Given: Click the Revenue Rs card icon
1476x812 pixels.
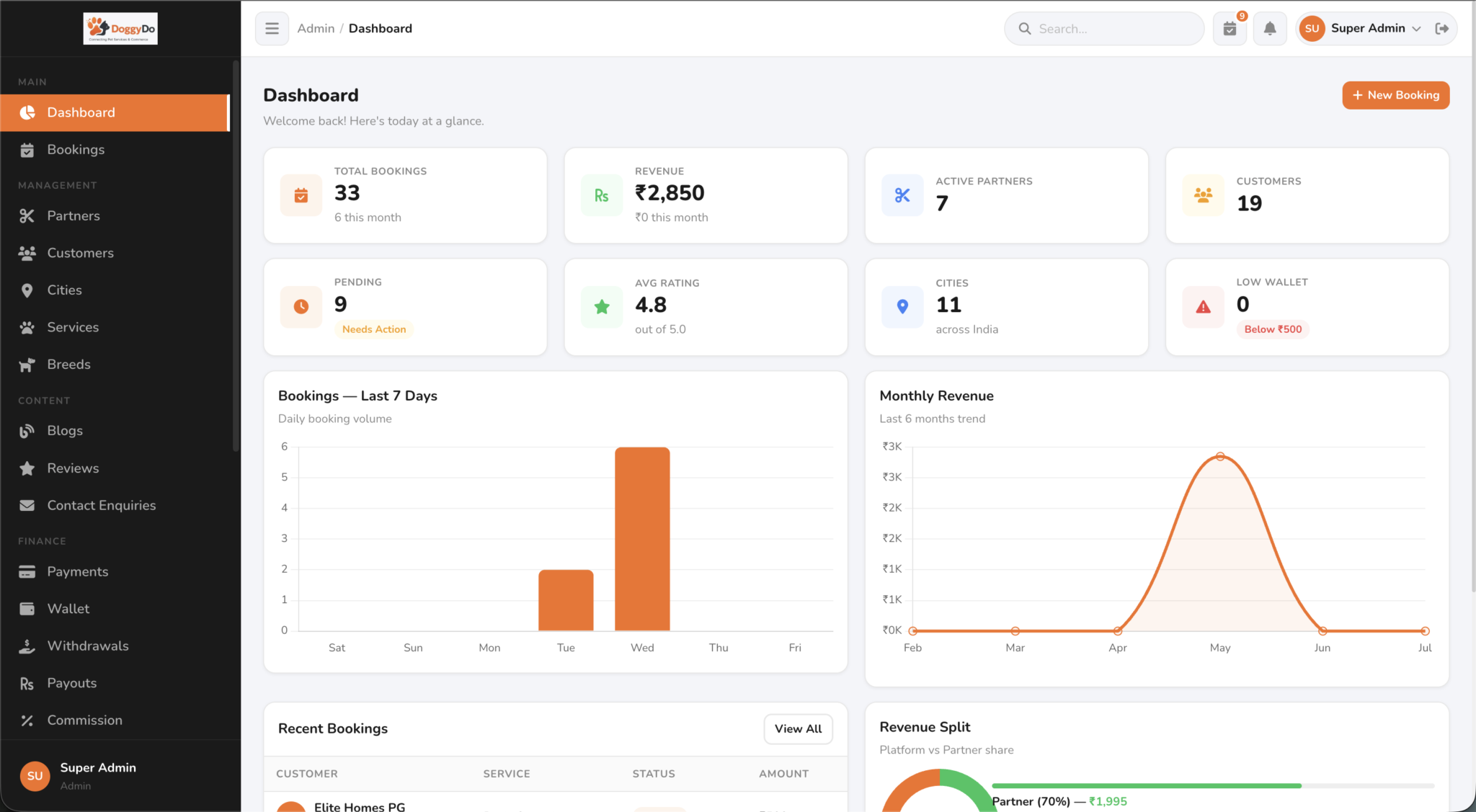Looking at the screenshot, I should pyautogui.click(x=602, y=195).
